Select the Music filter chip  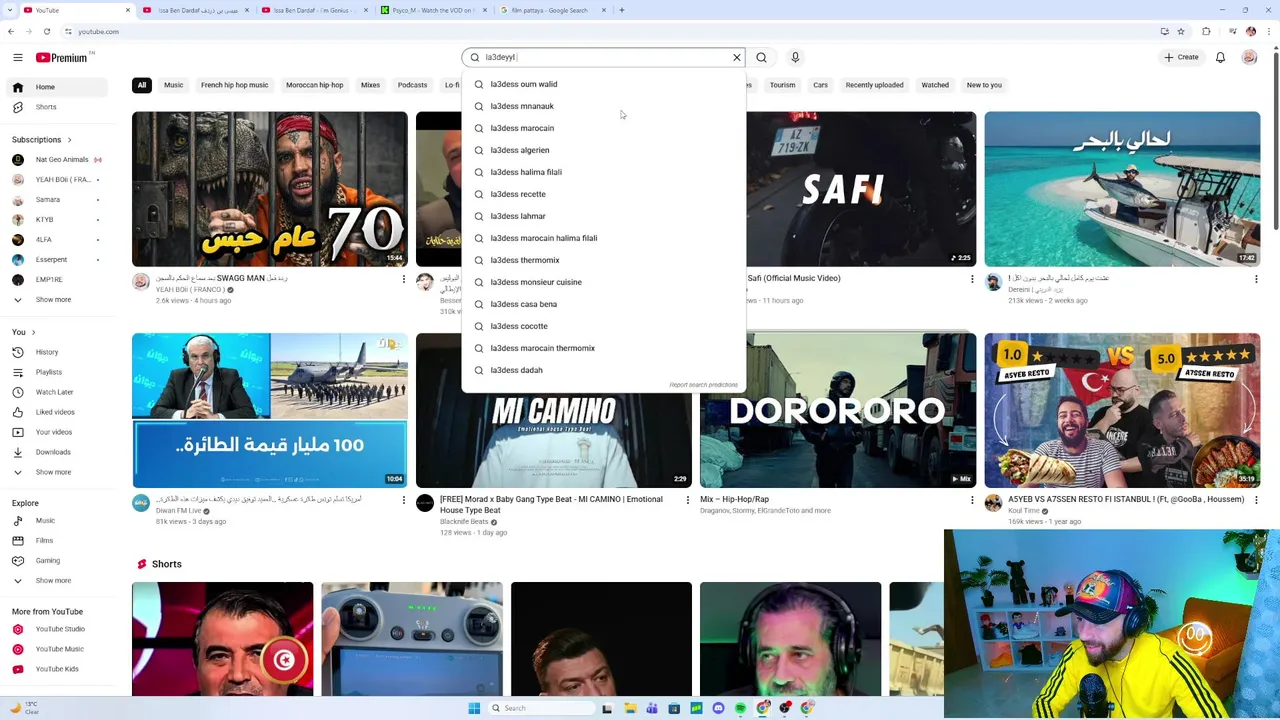[x=173, y=85]
